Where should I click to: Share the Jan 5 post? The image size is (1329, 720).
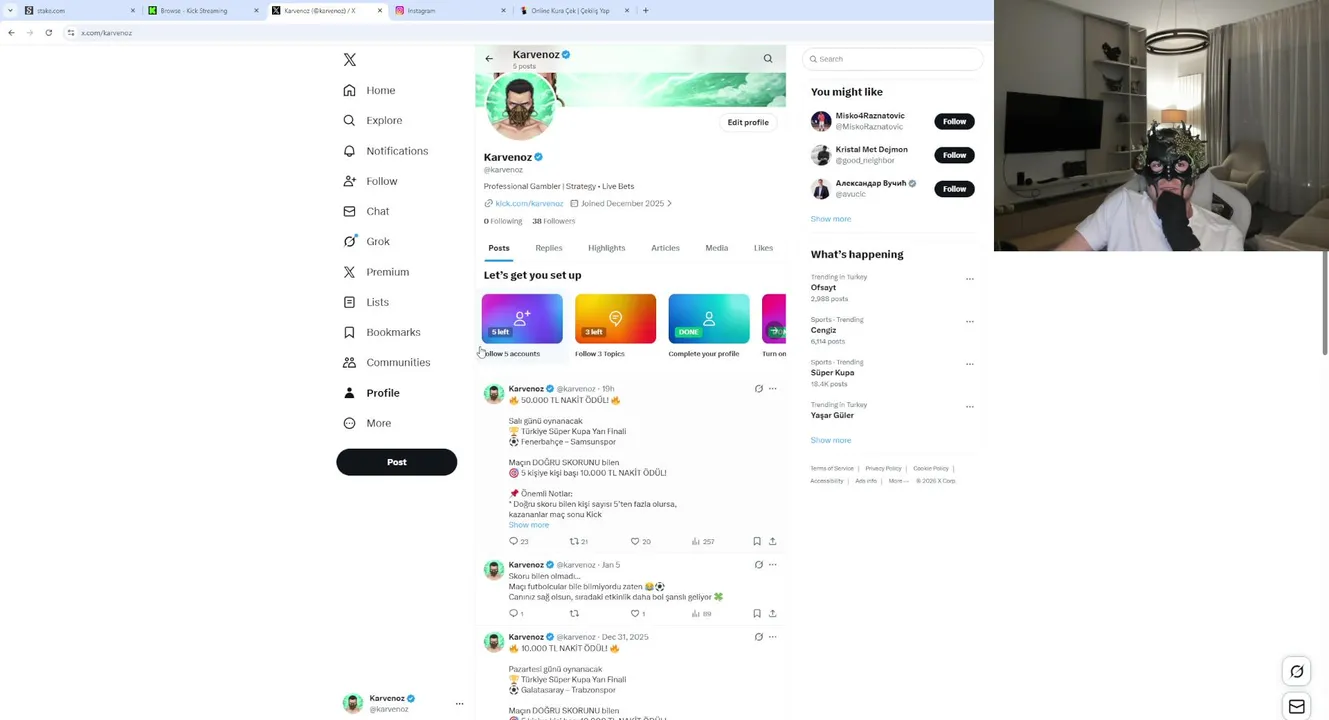click(x=772, y=613)
